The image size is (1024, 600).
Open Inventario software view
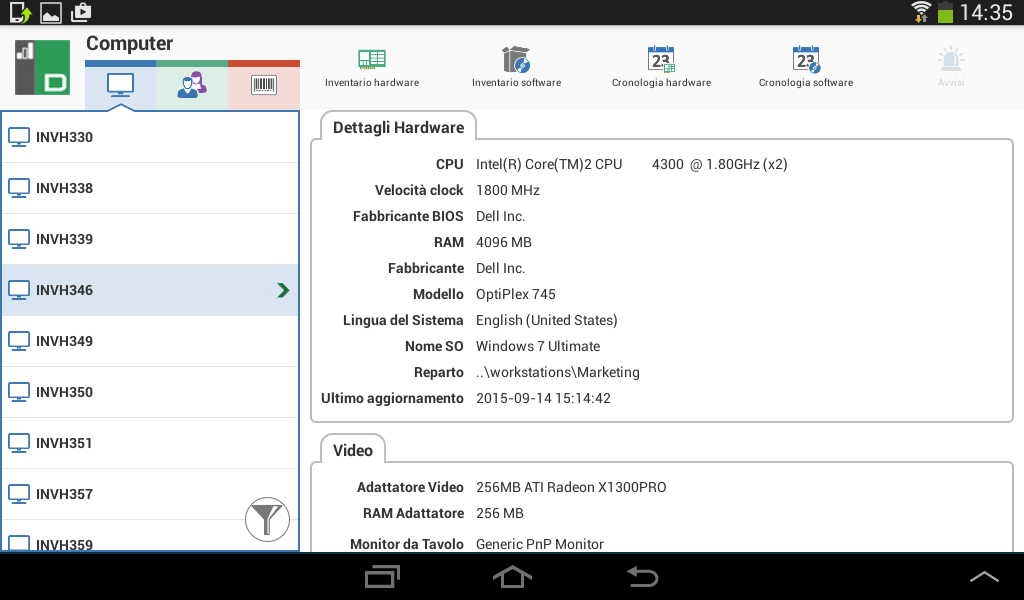click(516, 67)
